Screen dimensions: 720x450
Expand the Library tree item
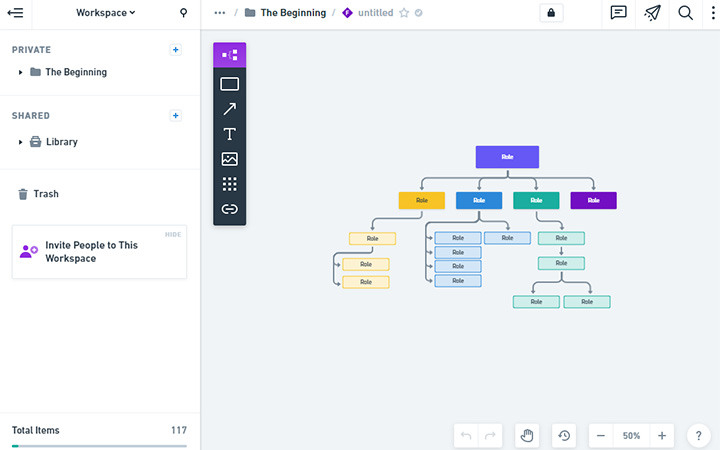(x=21, y=142)
